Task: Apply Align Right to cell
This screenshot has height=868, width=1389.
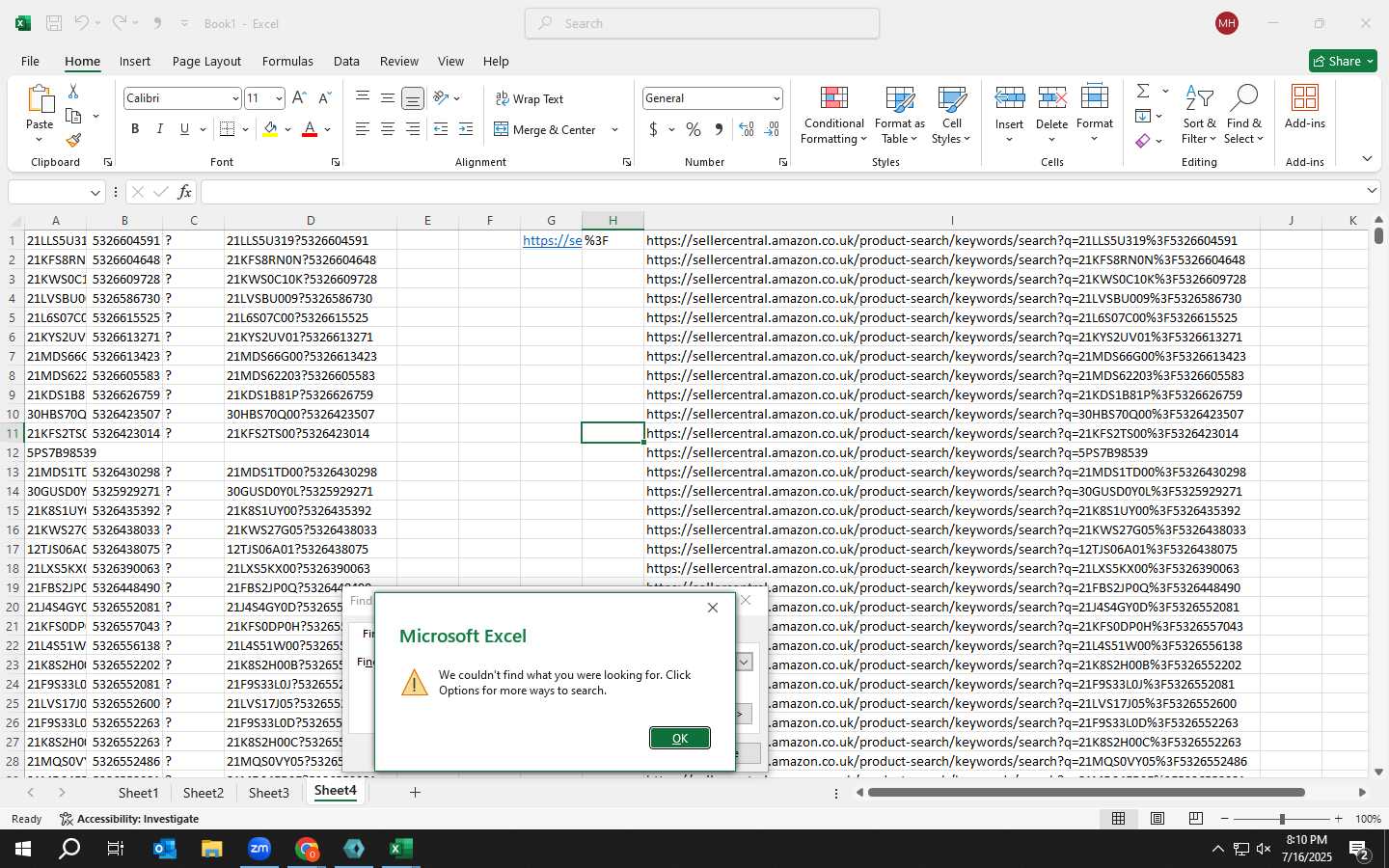Action: pos(412,129)
